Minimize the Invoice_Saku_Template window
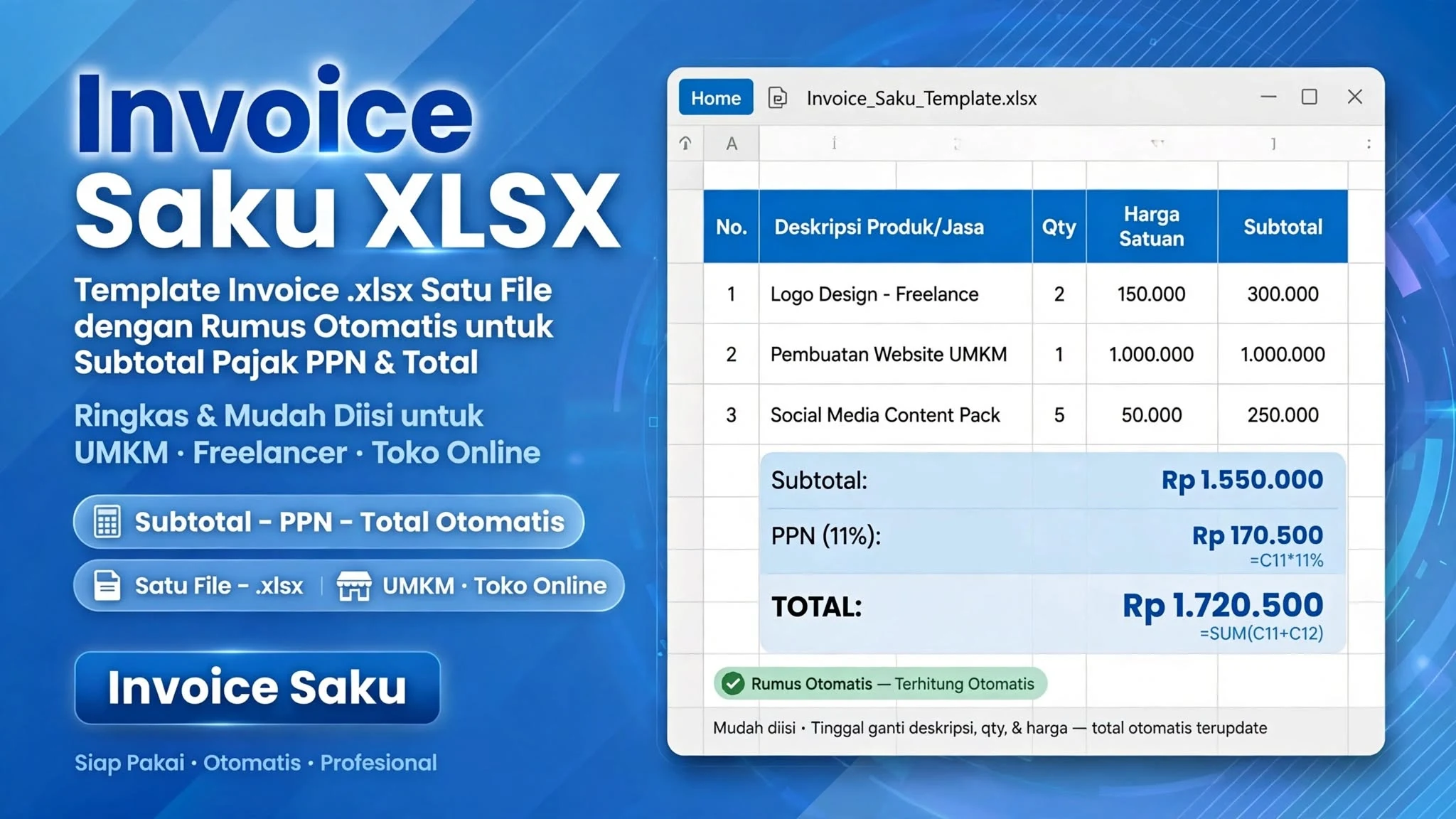This screenshot has height=819, width=1456. pyautogui.click(x=1268, y=97)
